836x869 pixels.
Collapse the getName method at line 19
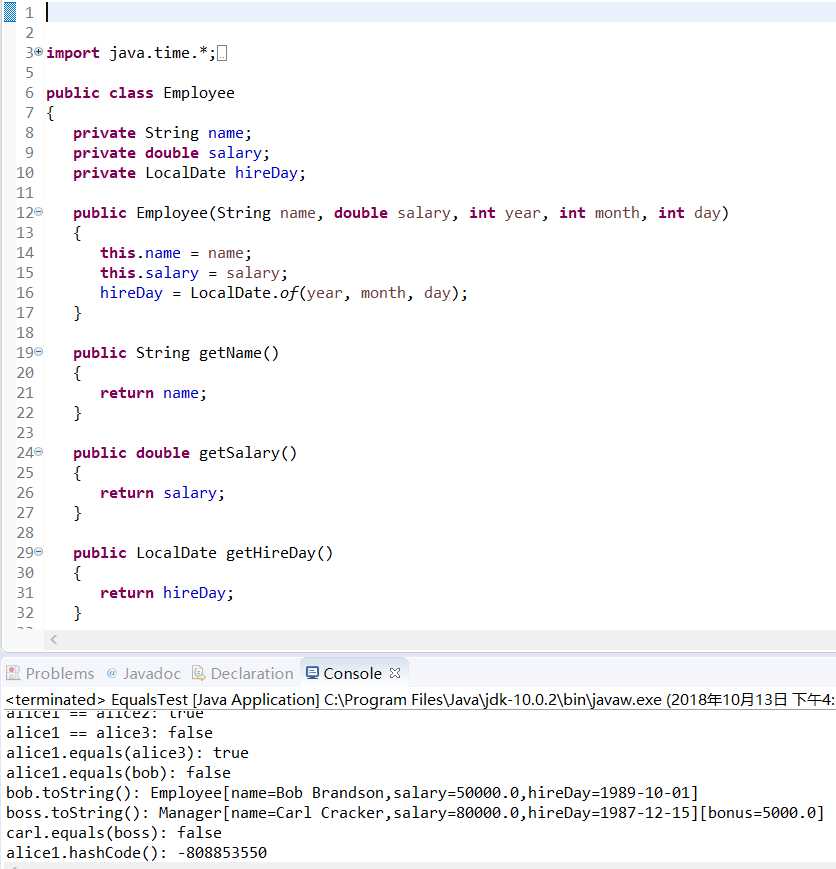point(39,351)
